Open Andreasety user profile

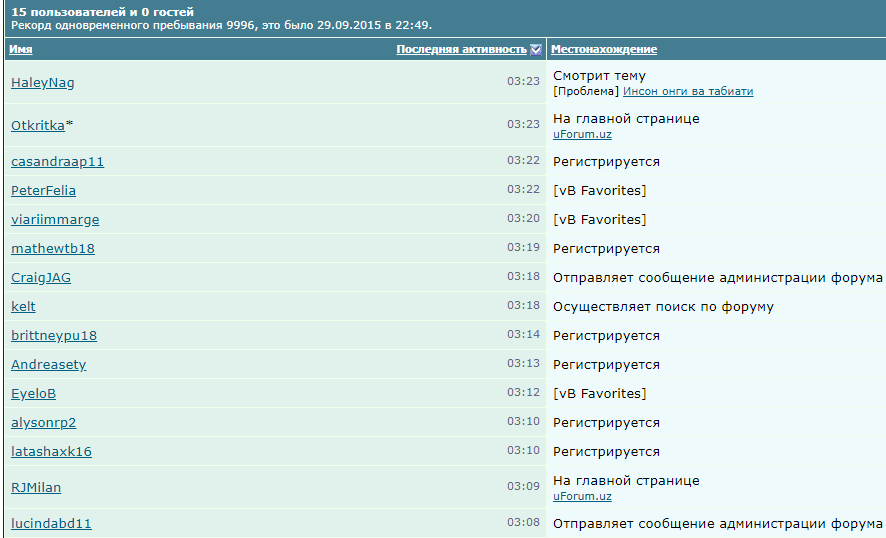coord(49,365)
